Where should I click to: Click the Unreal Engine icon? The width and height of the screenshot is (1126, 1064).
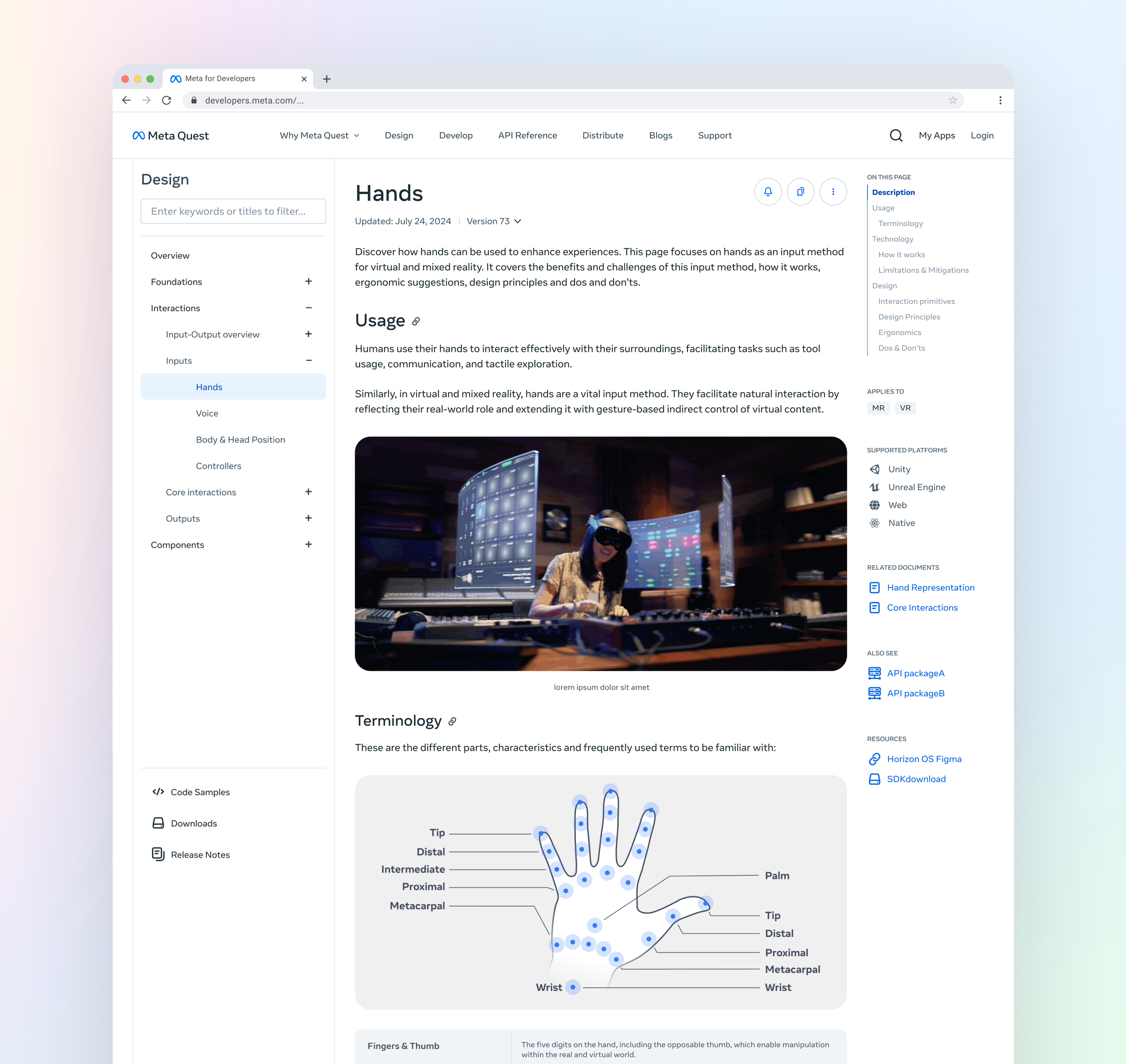(x=875, y=487)
